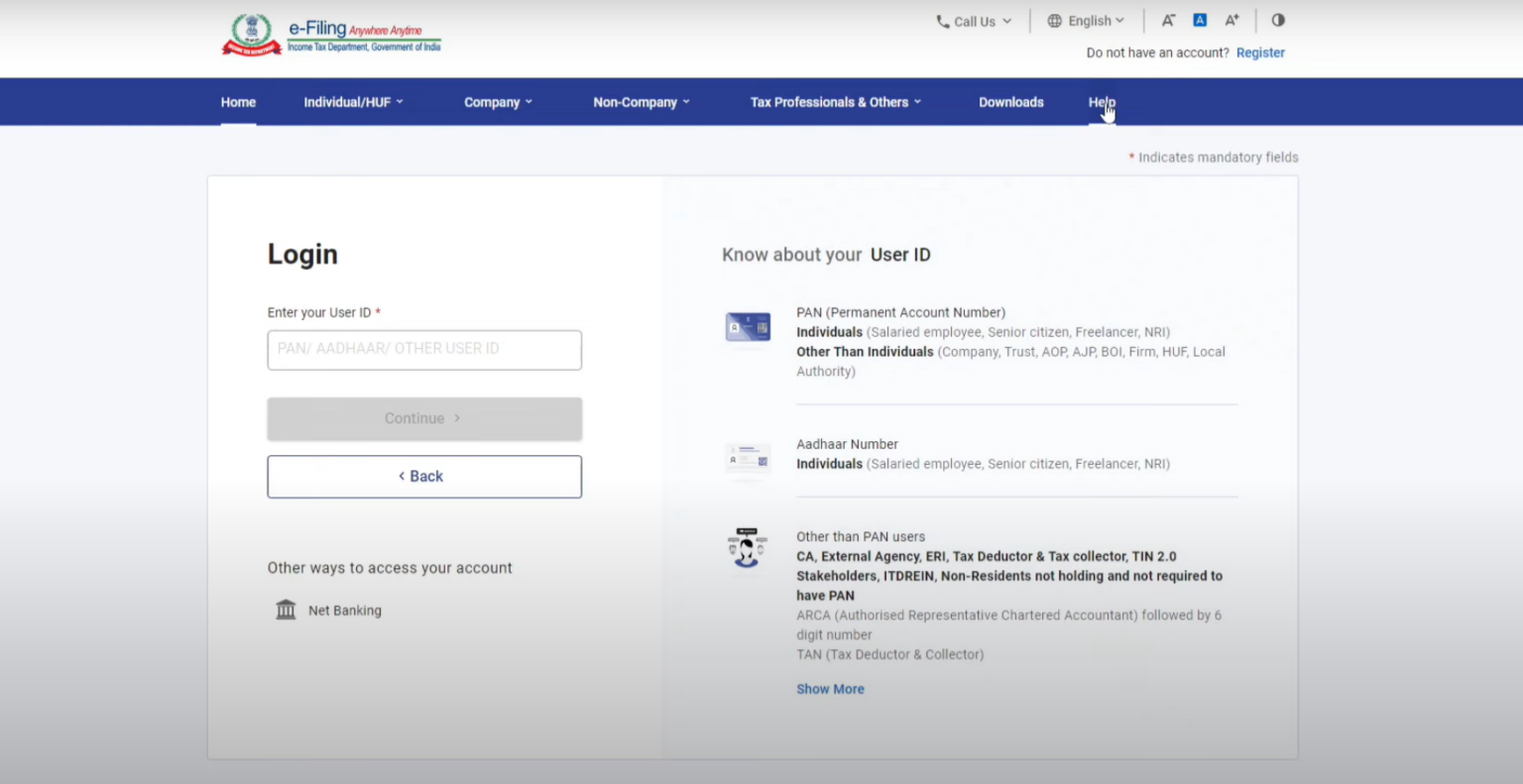Click the Back button on the Login form
This screenshot has width=1523, height=784.
424,476
